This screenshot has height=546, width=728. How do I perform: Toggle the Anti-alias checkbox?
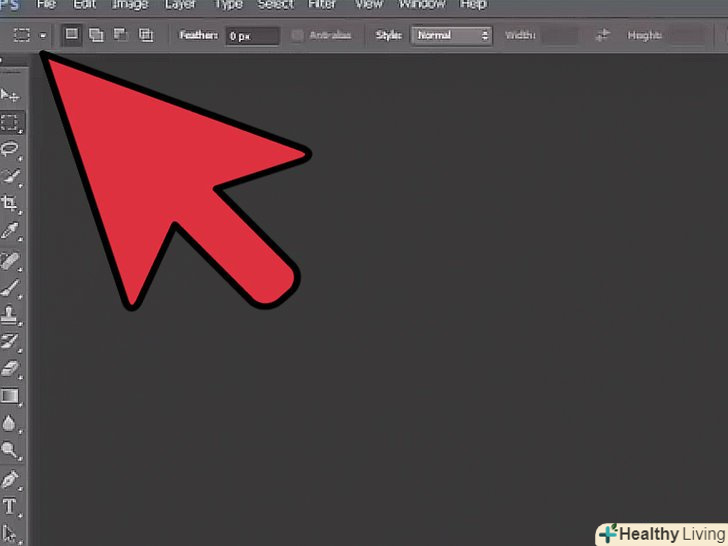(297, 35)
